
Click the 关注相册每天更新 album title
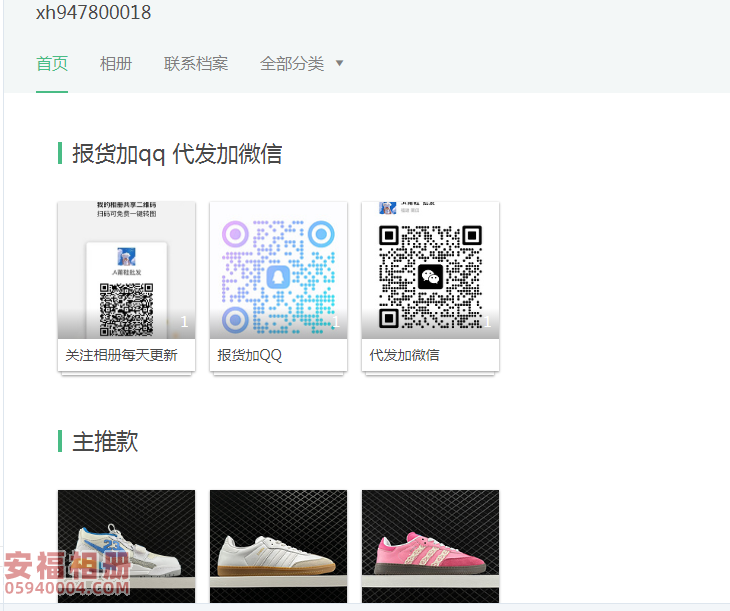pyautogui.click(x=122, y=355)
